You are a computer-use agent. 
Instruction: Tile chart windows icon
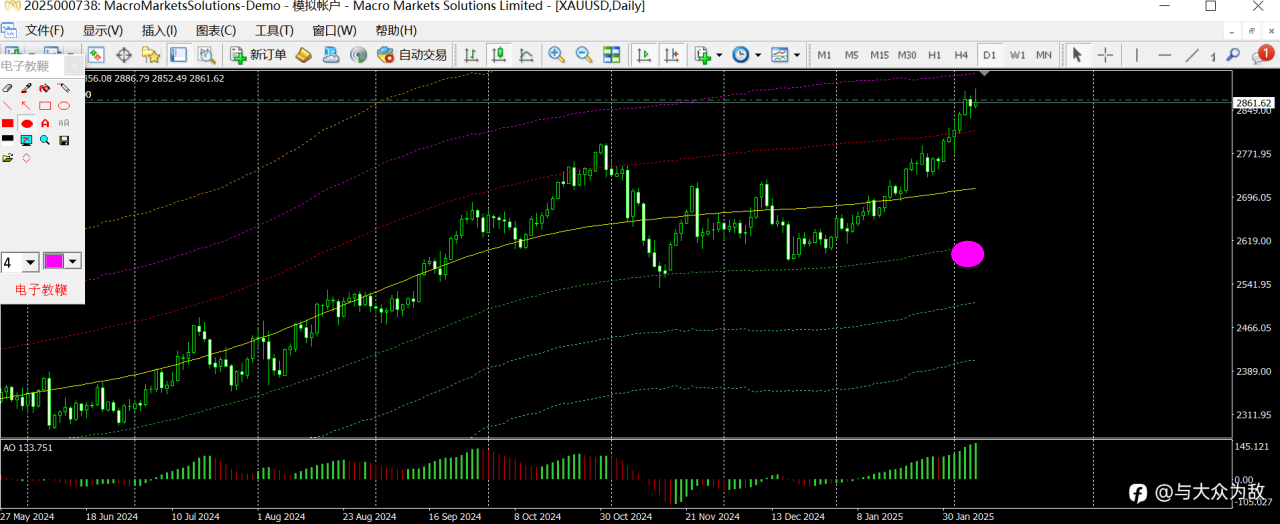(x=611, y=55)
